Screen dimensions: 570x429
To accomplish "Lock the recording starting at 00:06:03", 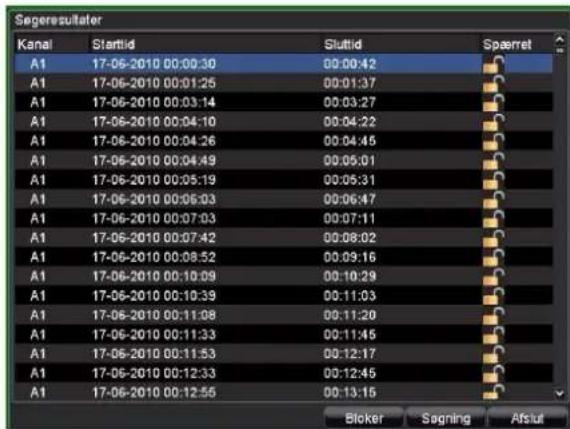I will click(494, 200).
